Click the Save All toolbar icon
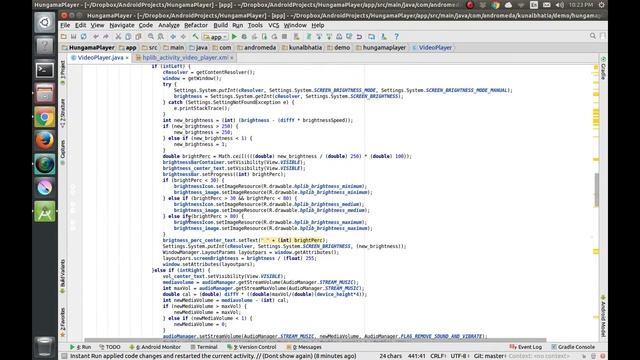Screen dimensions: 640x360 click(73, 37)
